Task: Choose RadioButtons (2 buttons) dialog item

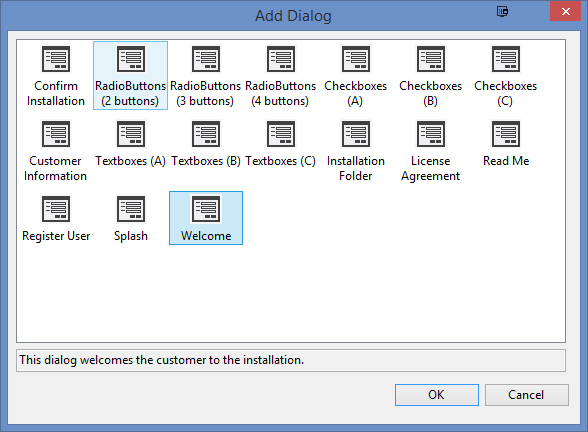Action: click(x=130, y=75)
